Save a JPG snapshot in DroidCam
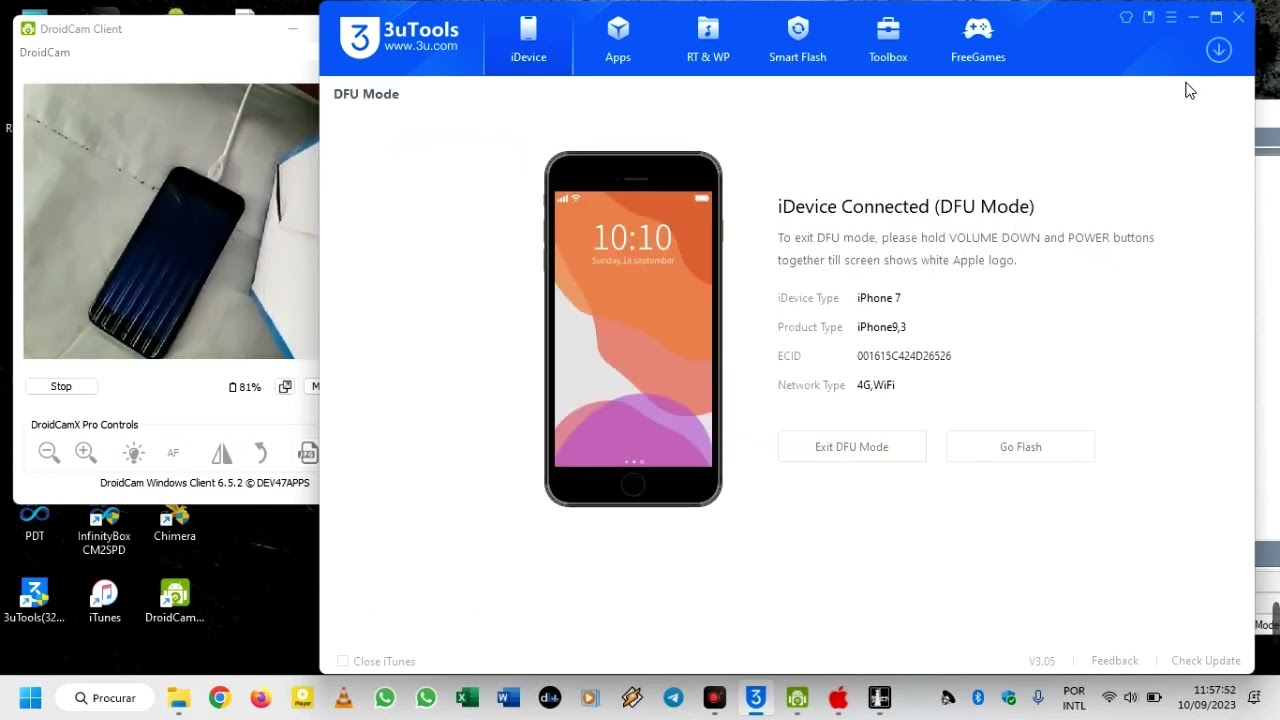 pyautogui.click(x=308, y=453)
